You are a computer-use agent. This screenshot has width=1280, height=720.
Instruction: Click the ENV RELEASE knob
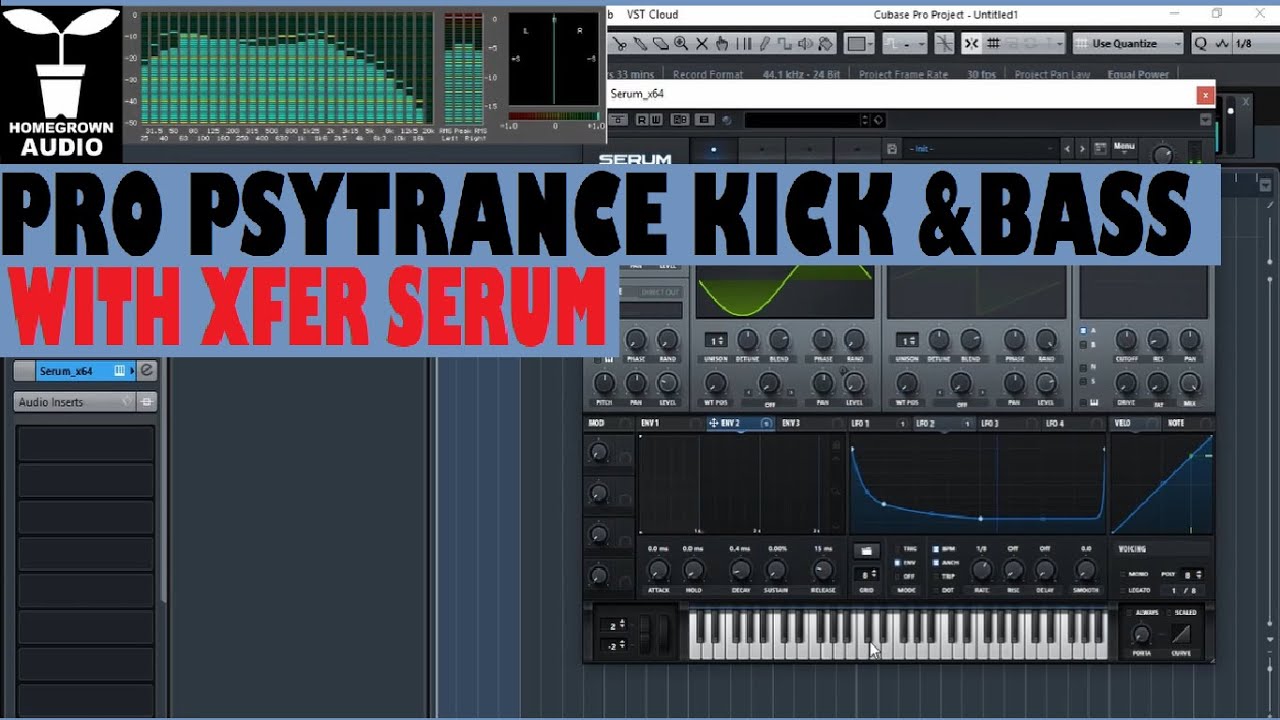point(822,571)
